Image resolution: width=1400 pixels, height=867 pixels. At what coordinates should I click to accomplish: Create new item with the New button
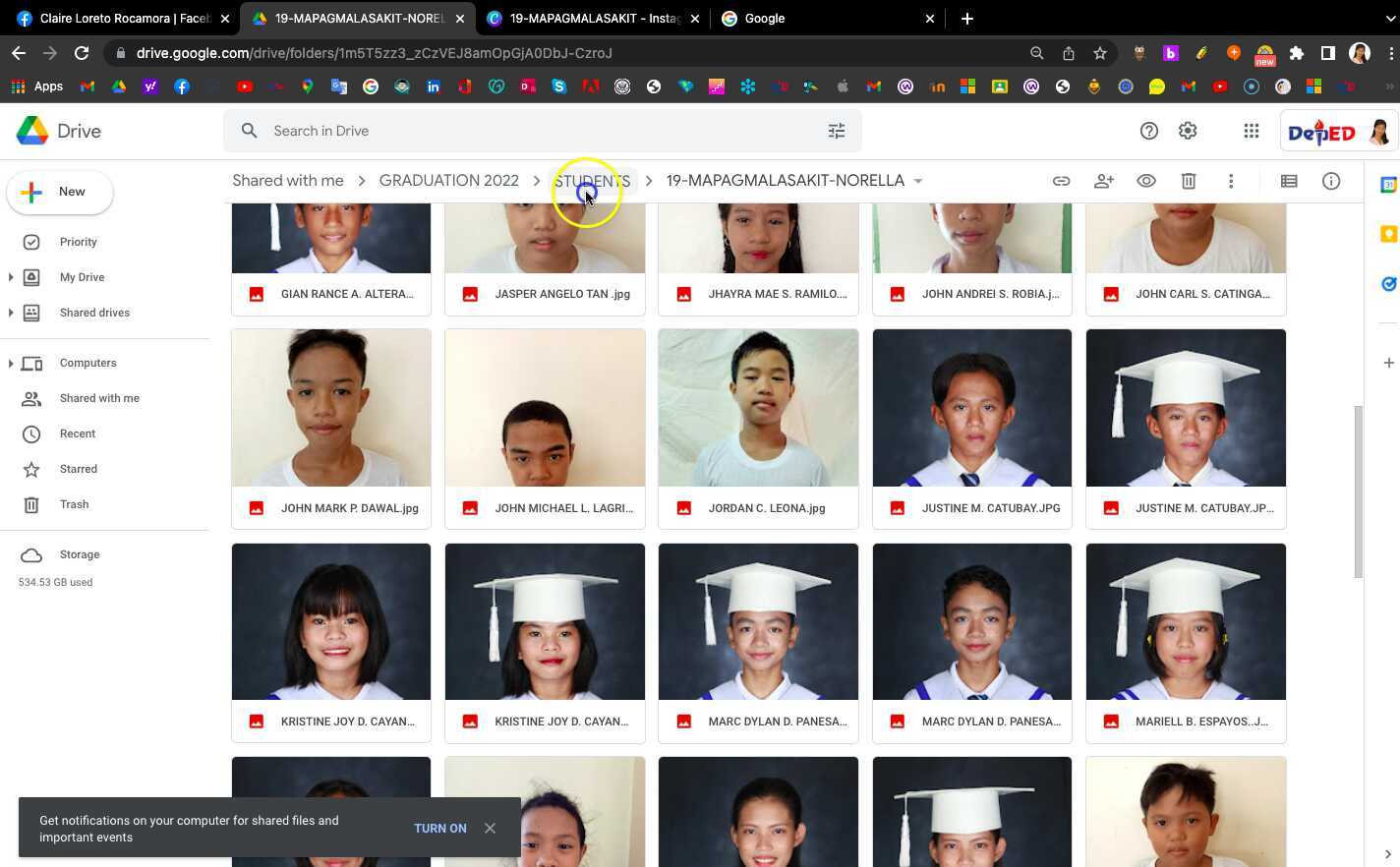(x=59, y=192)
